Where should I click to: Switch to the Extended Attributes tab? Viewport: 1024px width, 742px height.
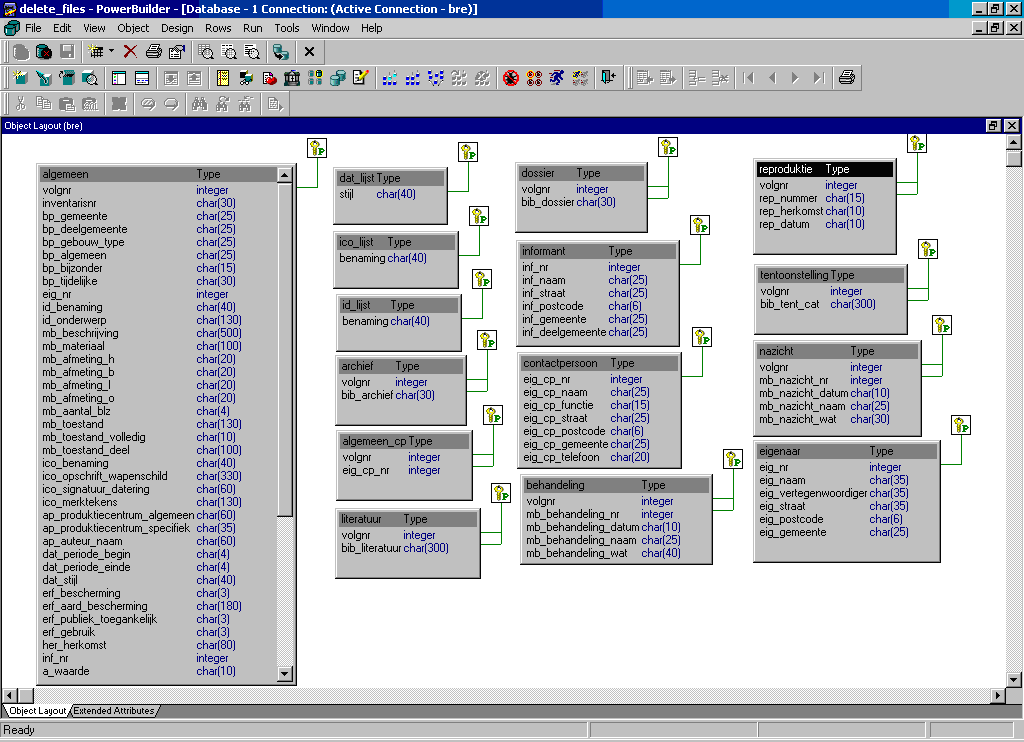click(x=113, y=711)
